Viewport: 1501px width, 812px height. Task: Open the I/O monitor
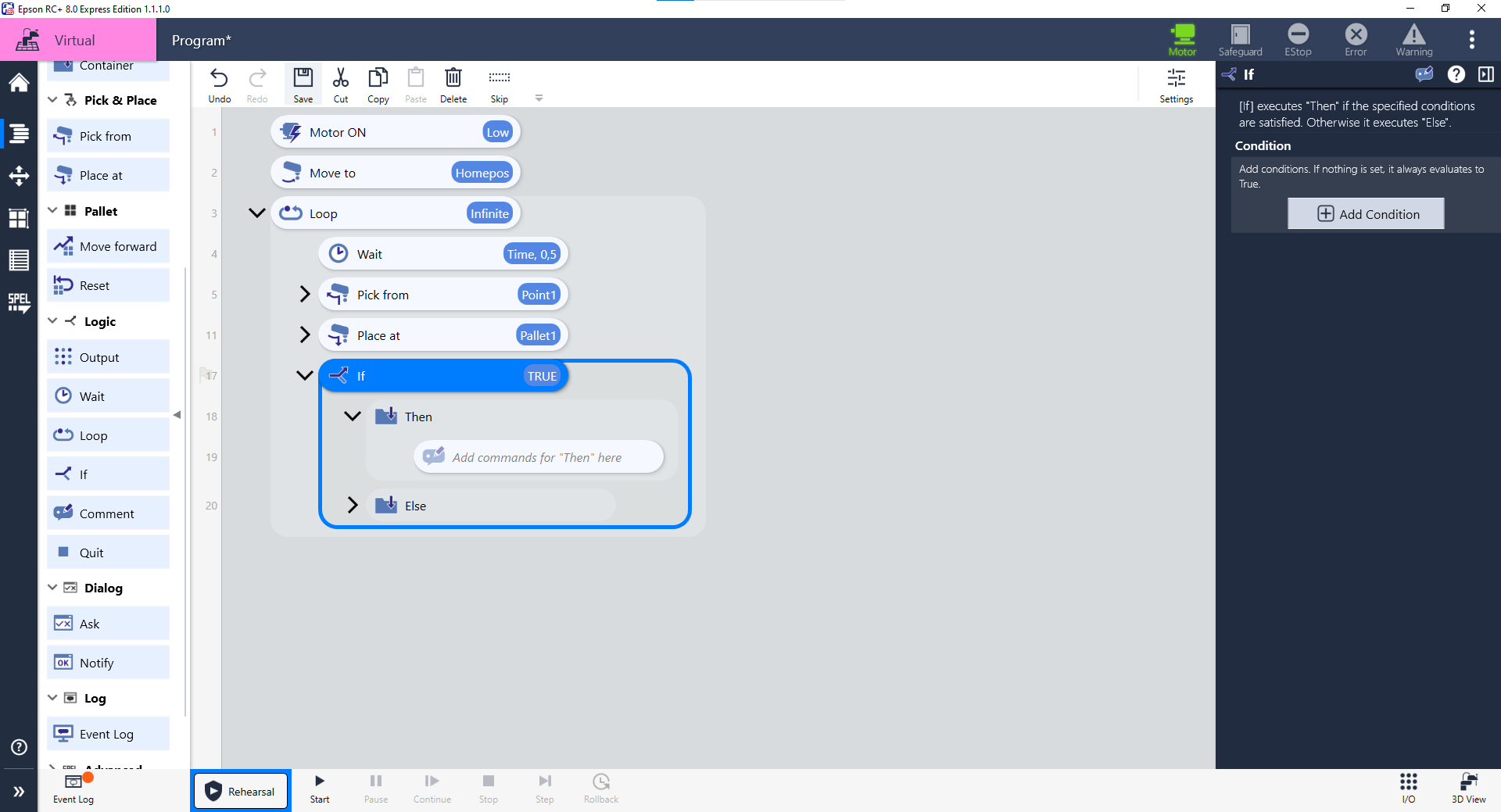click(x=1409, y=789)
